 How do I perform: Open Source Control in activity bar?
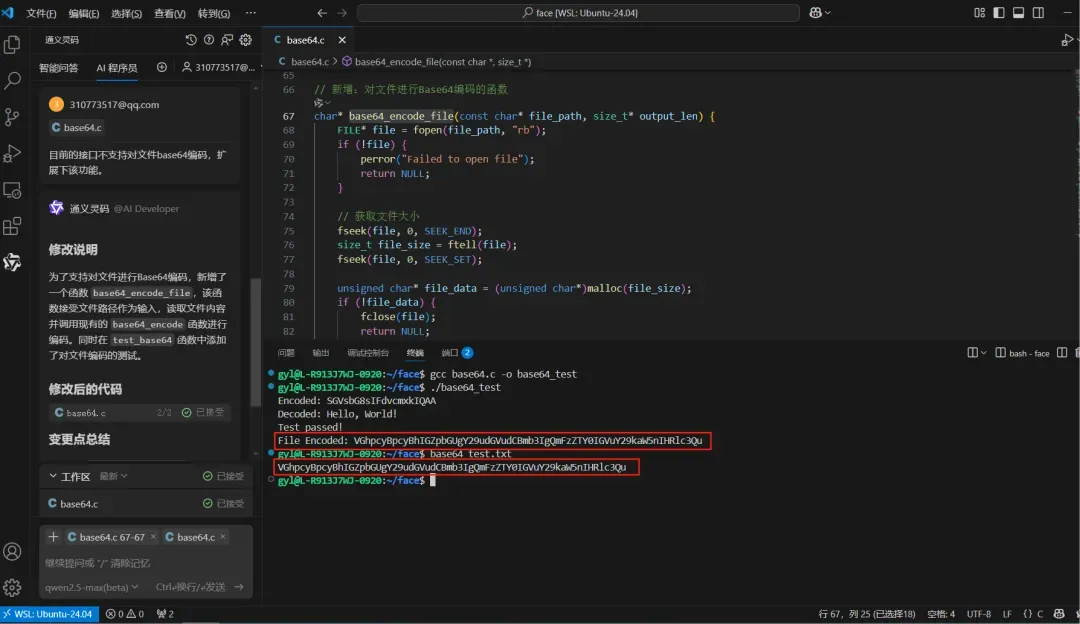[x=13, y=117]
